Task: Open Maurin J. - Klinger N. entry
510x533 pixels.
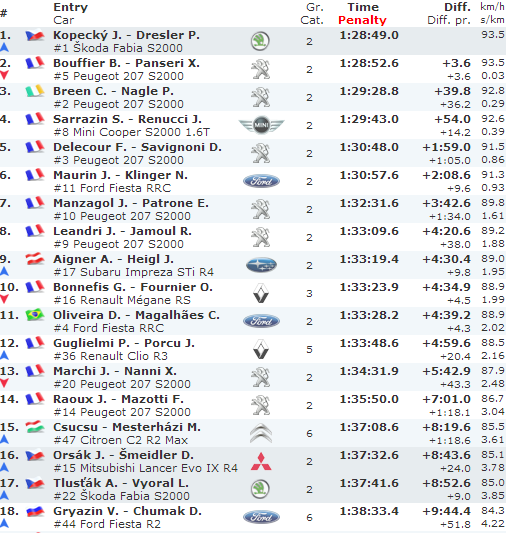Action: point(120,175)
